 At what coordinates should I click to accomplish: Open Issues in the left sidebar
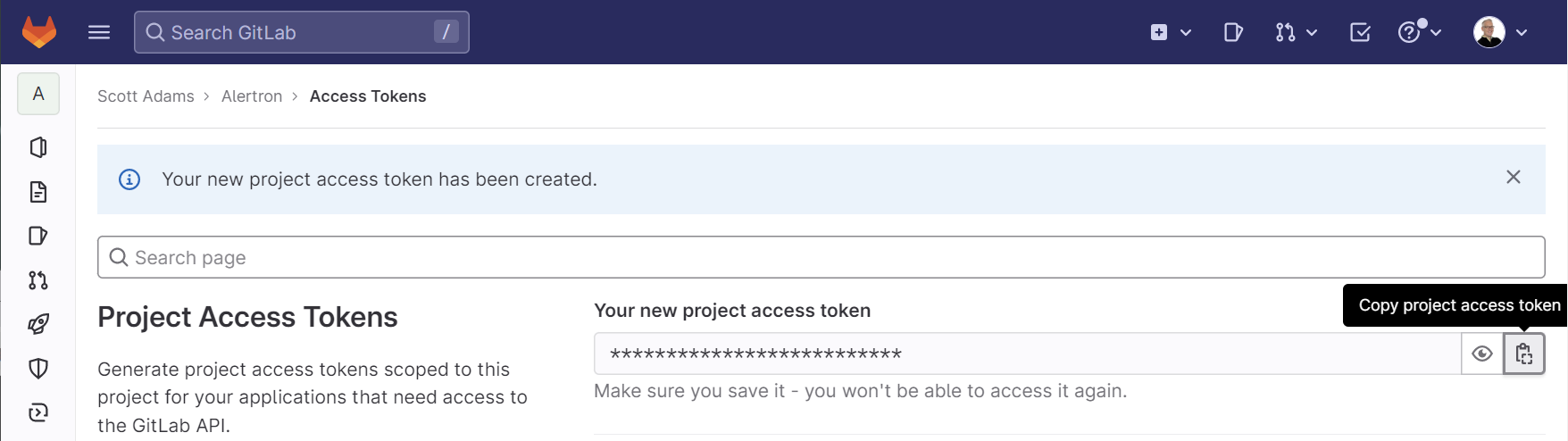tap(38, 236)
